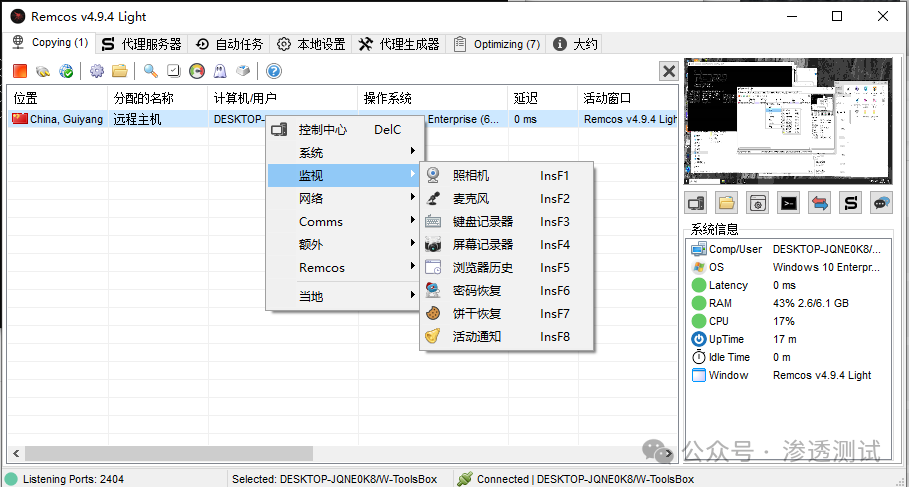Select 浏览器历史 InsF5 in submenu
This screenshot has width=909, height=487.
507,267
